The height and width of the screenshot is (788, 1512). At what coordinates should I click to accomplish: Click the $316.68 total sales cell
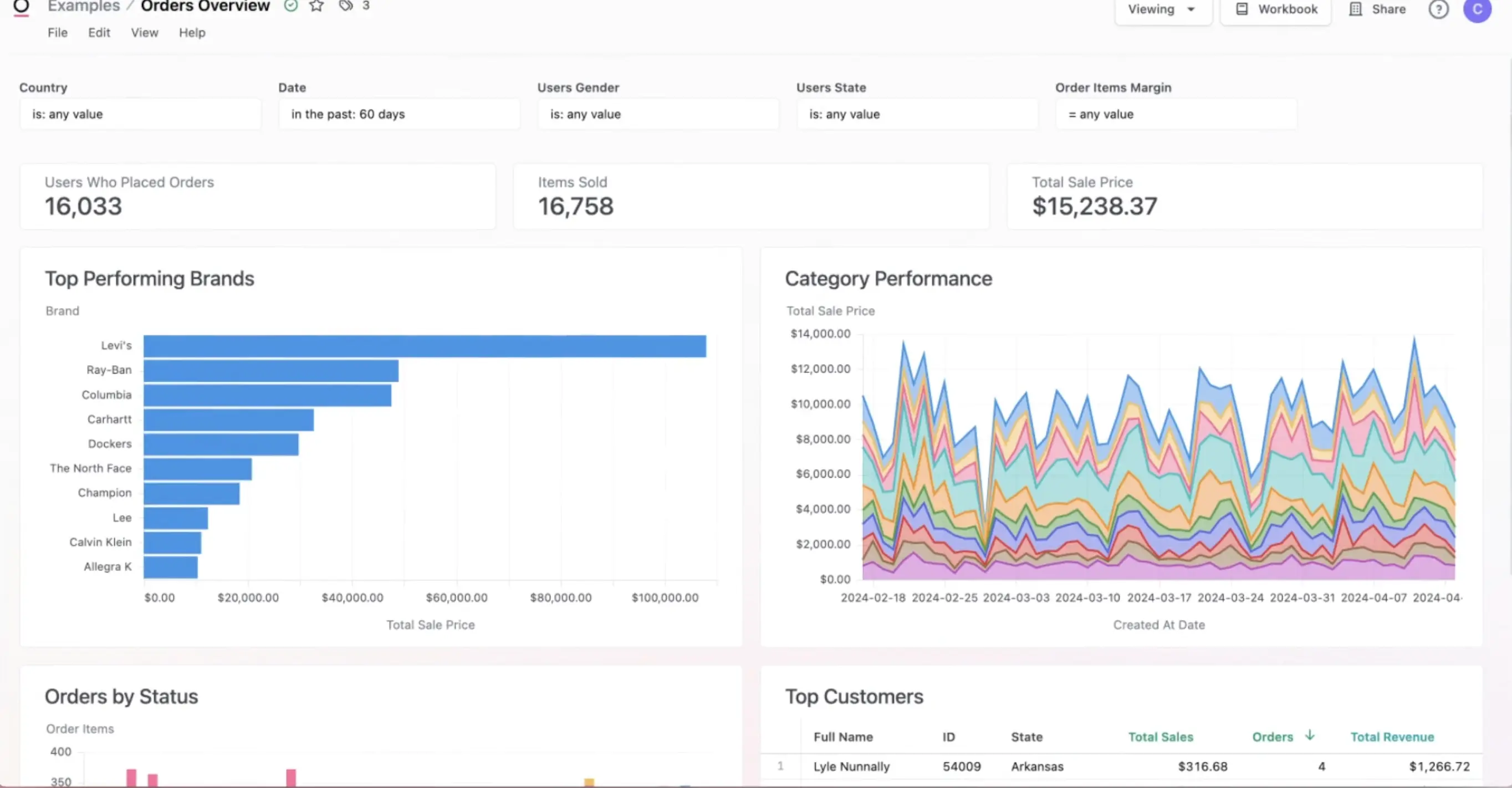coord(1203,766)
